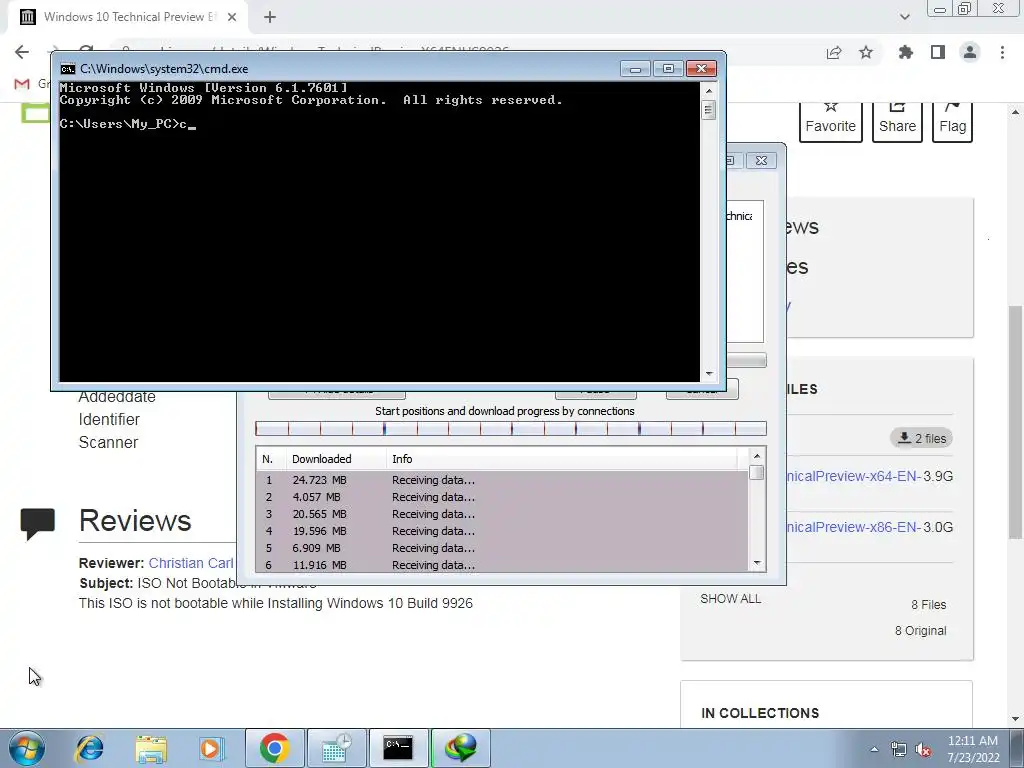Click the Windows Start orb
The height and width of the screenshot is (768, 1024).
pos(27,748)
